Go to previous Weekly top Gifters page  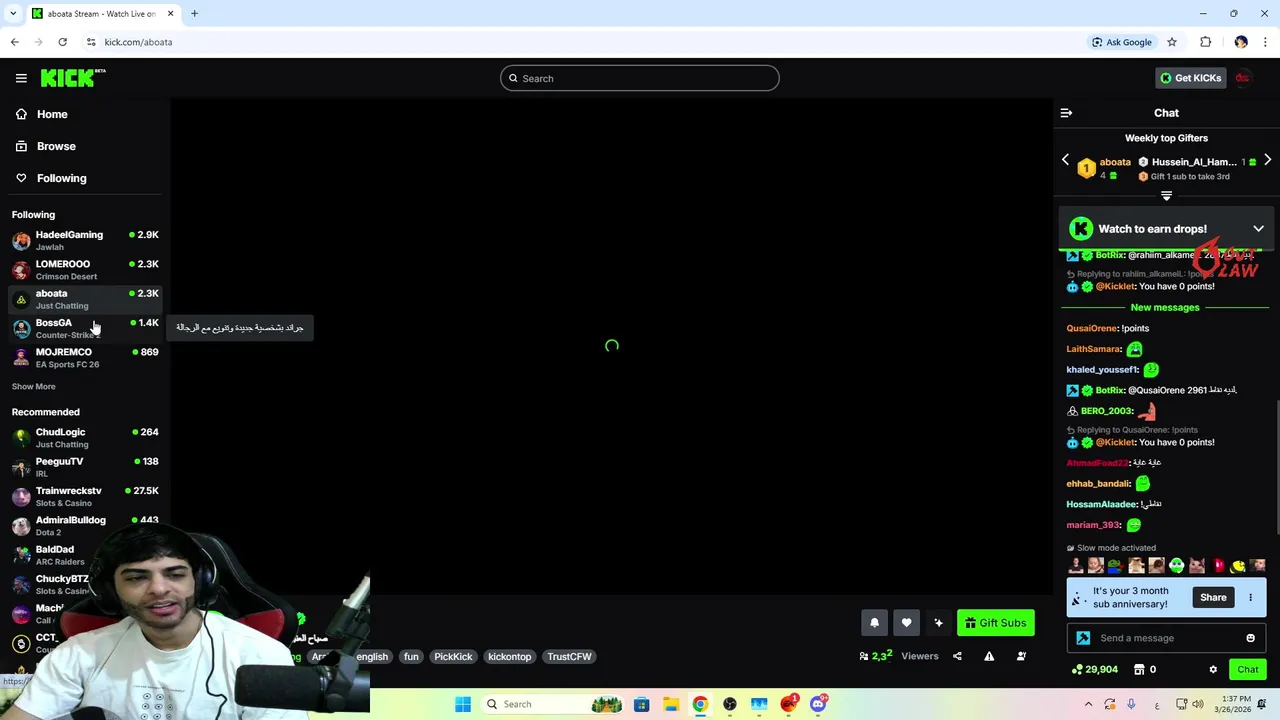tap(1065, 160)
